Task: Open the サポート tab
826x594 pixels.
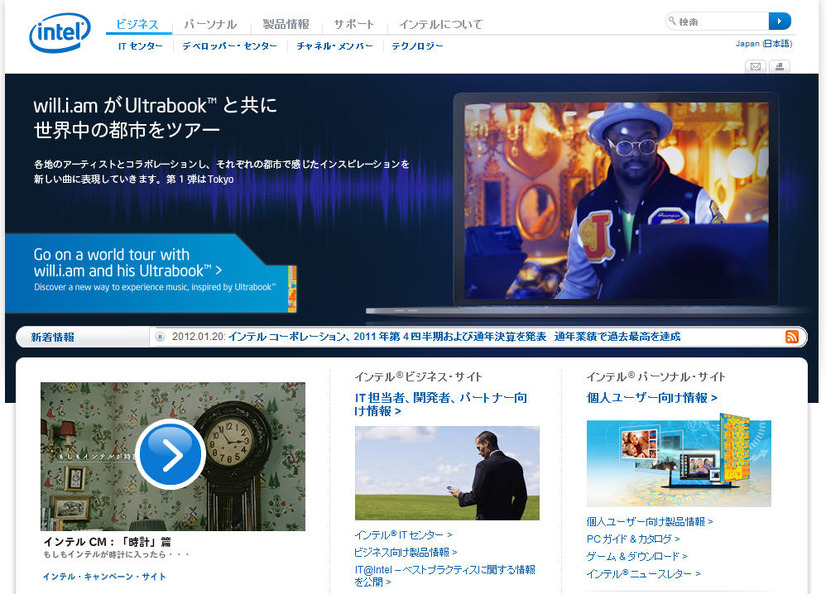Action: (x=353, y=24)
